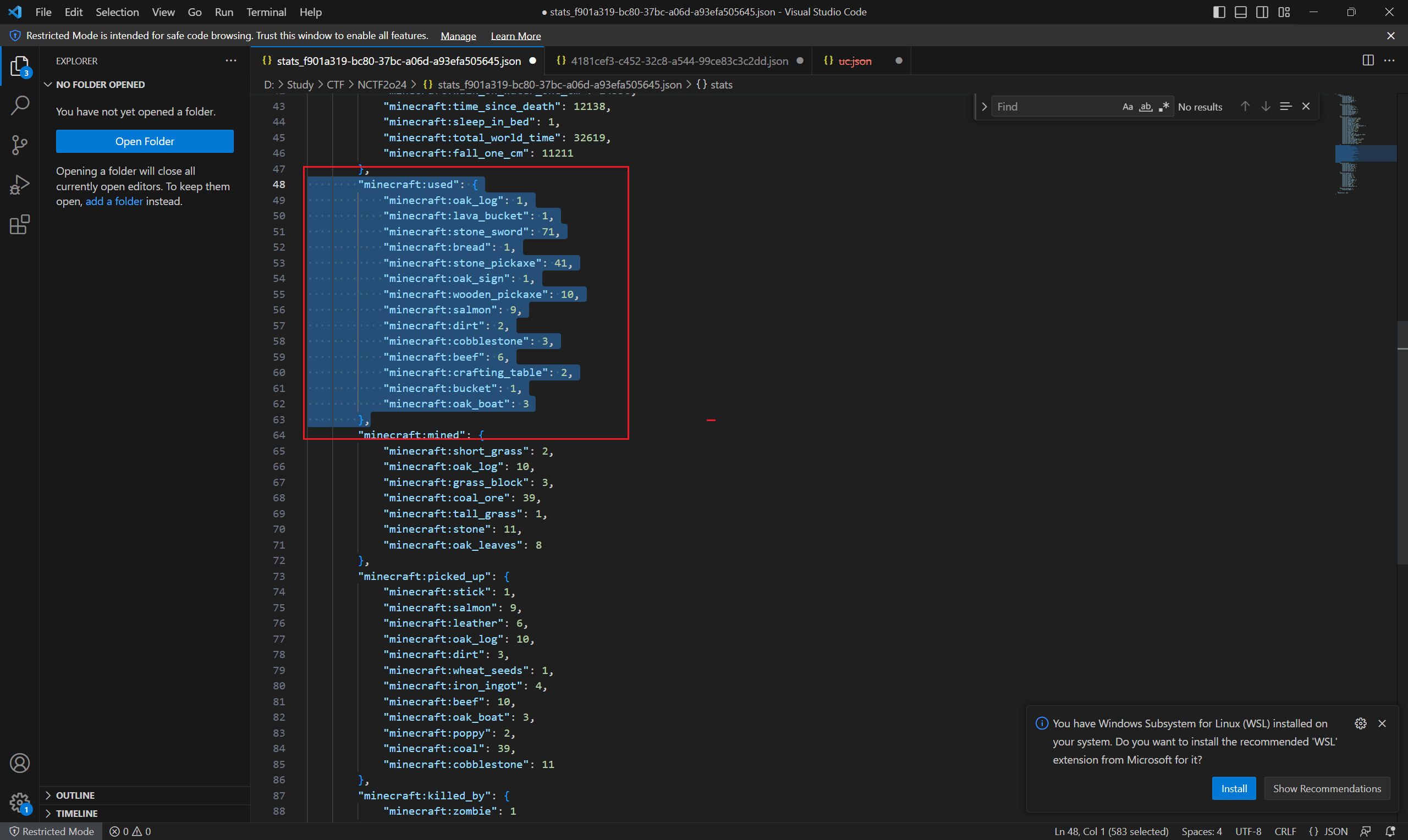The height and width of the screenshot is (840, 1408).
Task: Click the Open Folder button
Action: pyautogui.click(x=144, y=141)
